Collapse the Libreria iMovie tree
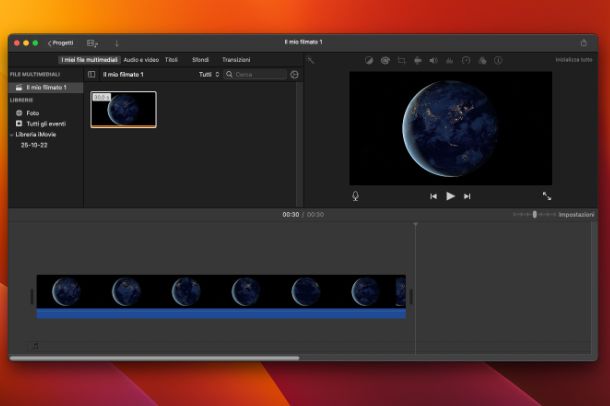Image resolution: width=610 pixels, height=406 pixels. pyautogui.click(x=12, y=135)
